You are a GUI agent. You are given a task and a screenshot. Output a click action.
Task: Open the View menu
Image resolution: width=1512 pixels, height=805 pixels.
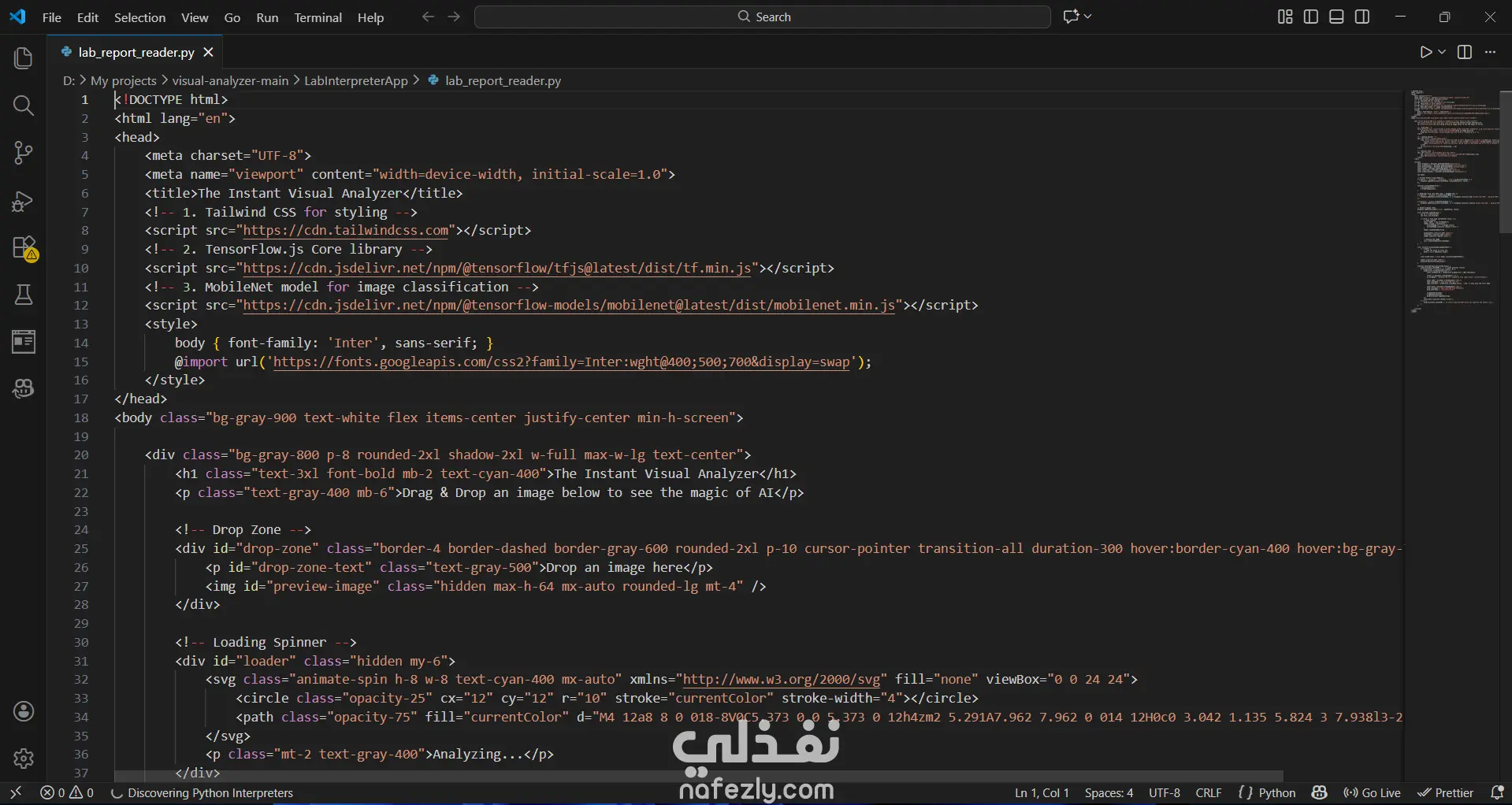[x=195, y=17]
